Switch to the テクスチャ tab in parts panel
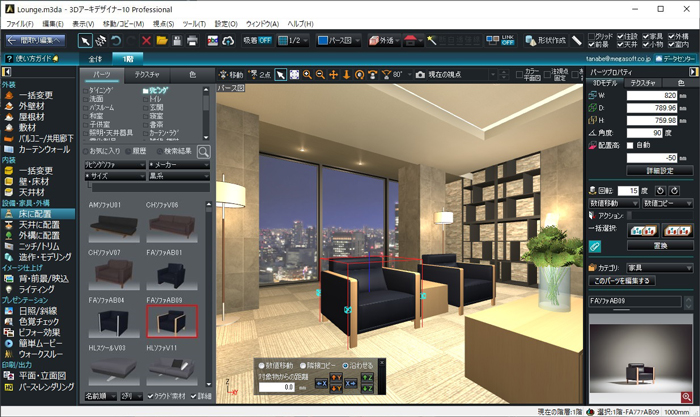 (147, 75)
